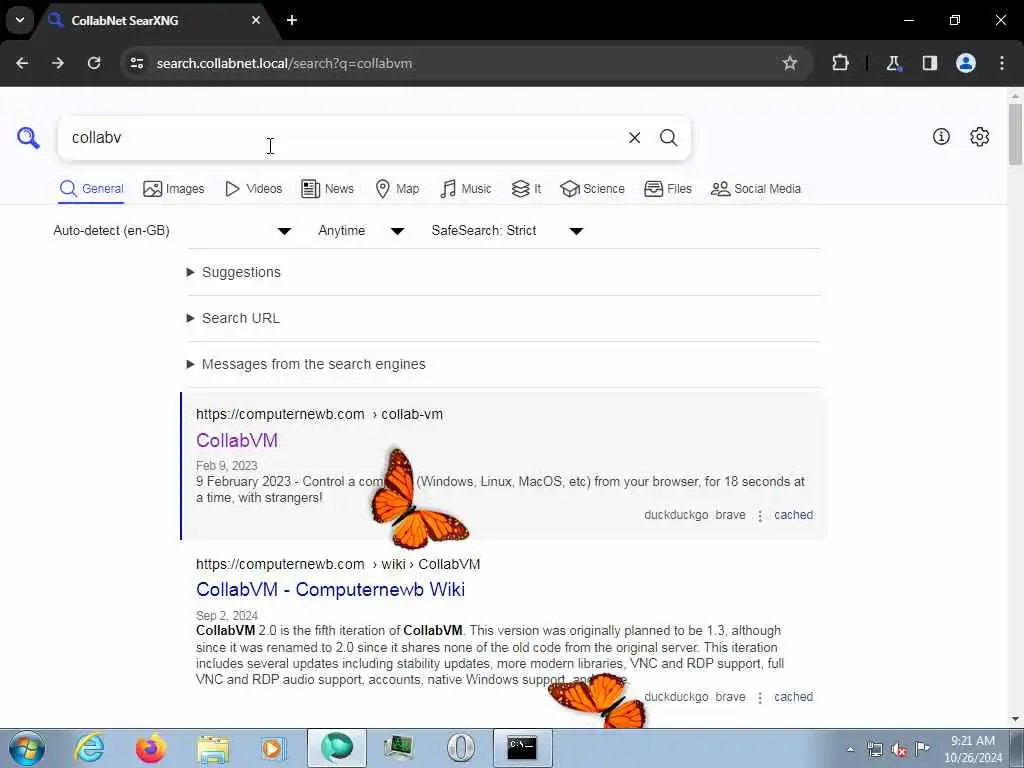
Task: Open the browser extensions puzzle icon
Action: click(840, 63)
